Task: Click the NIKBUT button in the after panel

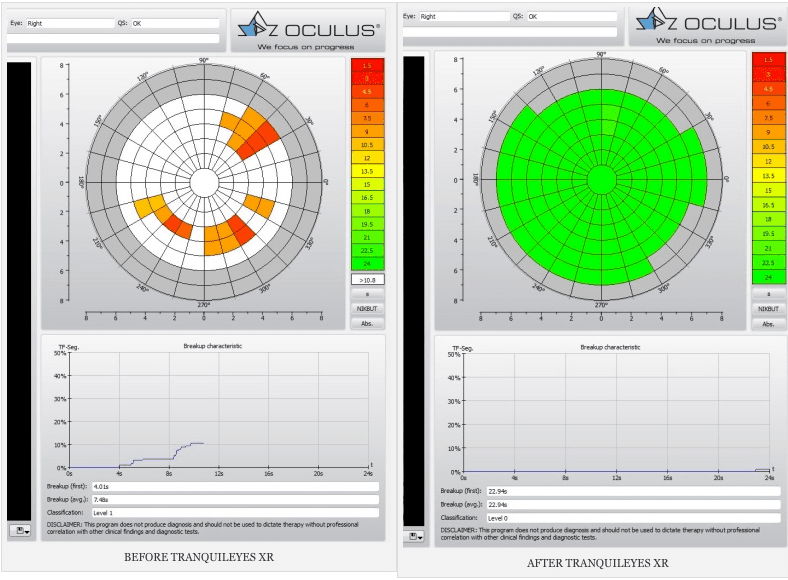Action: 768,309
